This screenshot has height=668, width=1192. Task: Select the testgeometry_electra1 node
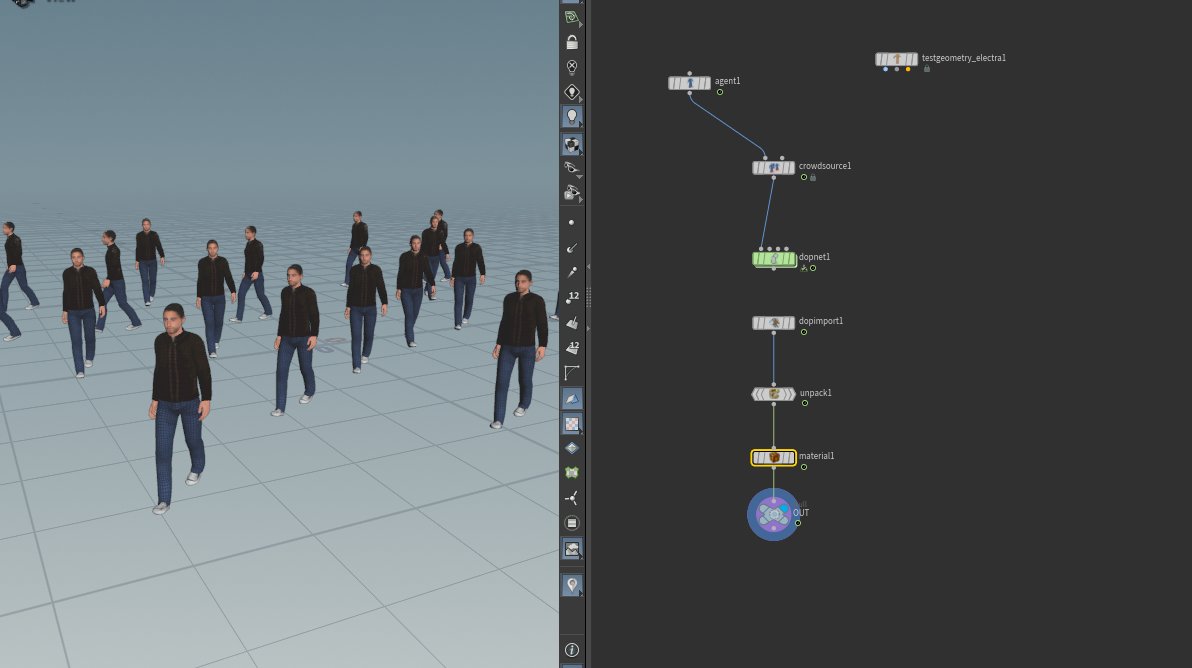(x=896, y=59)
